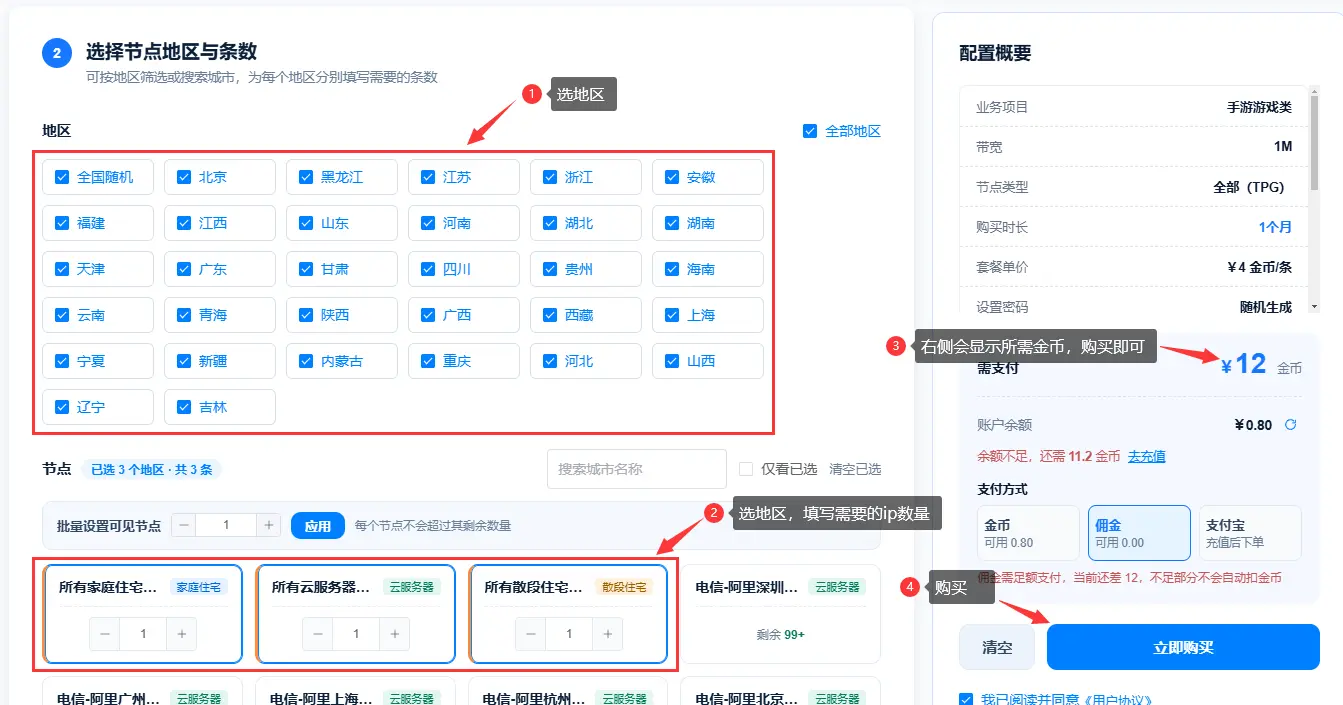Image resolution: width=1343 pixels, height=705 pixels.
Task: Focus the 搜索城市名称 search field
Action: point(637,469)
